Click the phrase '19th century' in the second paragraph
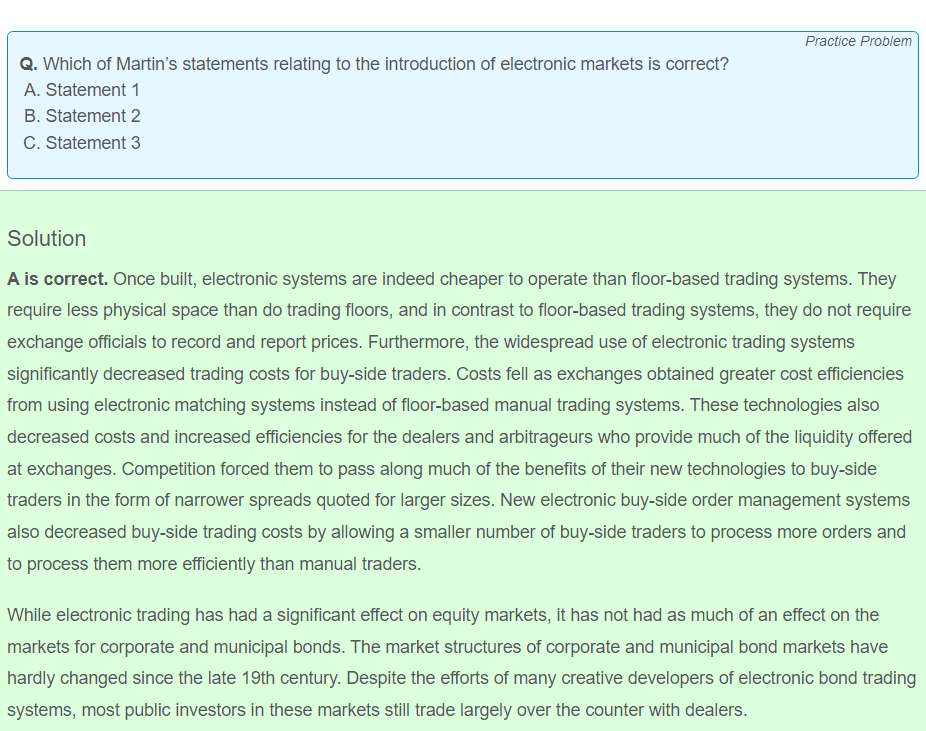The height and width of the screenshot is (731, 926). pyautogui.click(x=291, y=677)
